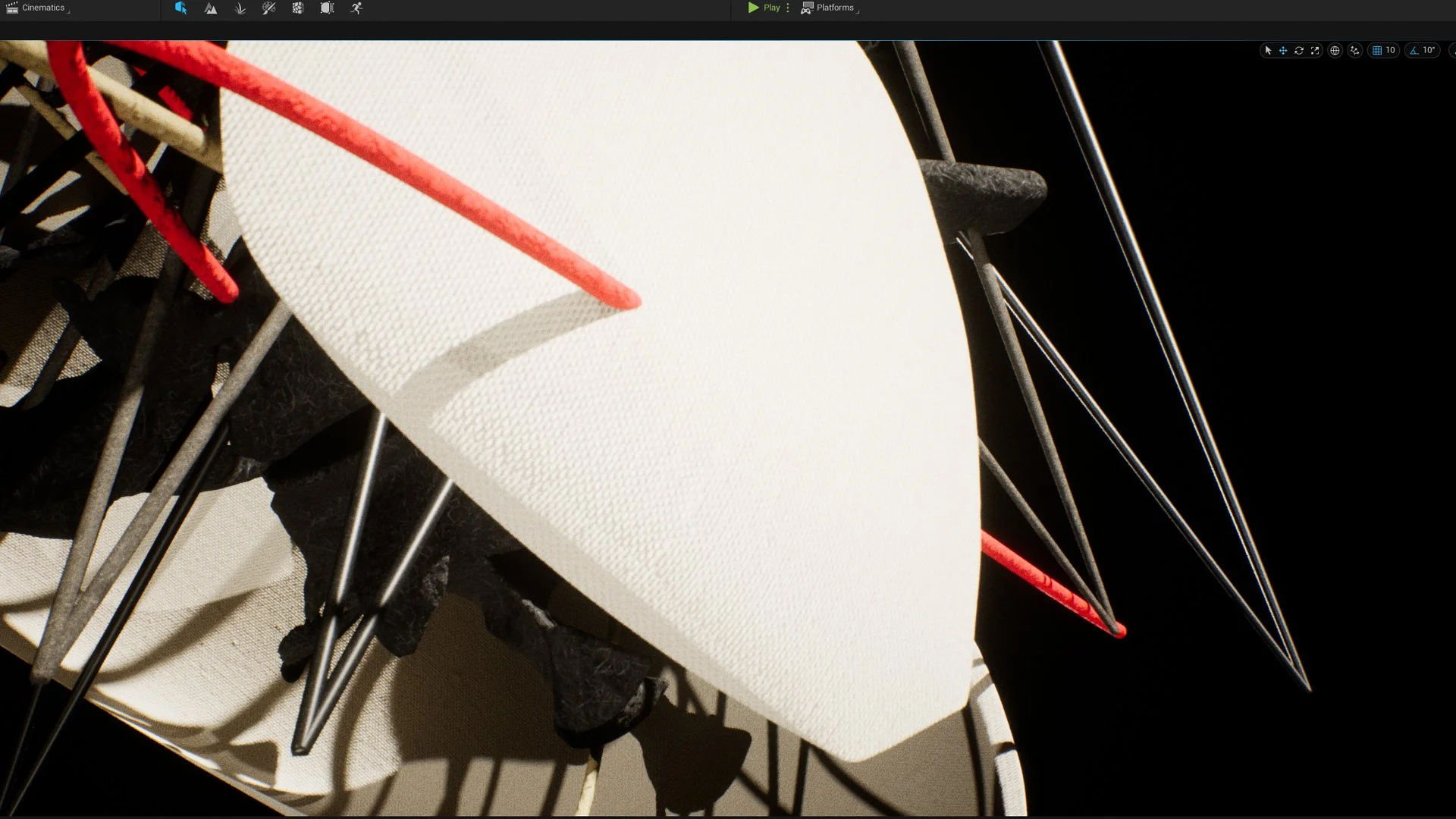Switch to Landscape mode
The image size is (1456, 819).
(210, 8)
